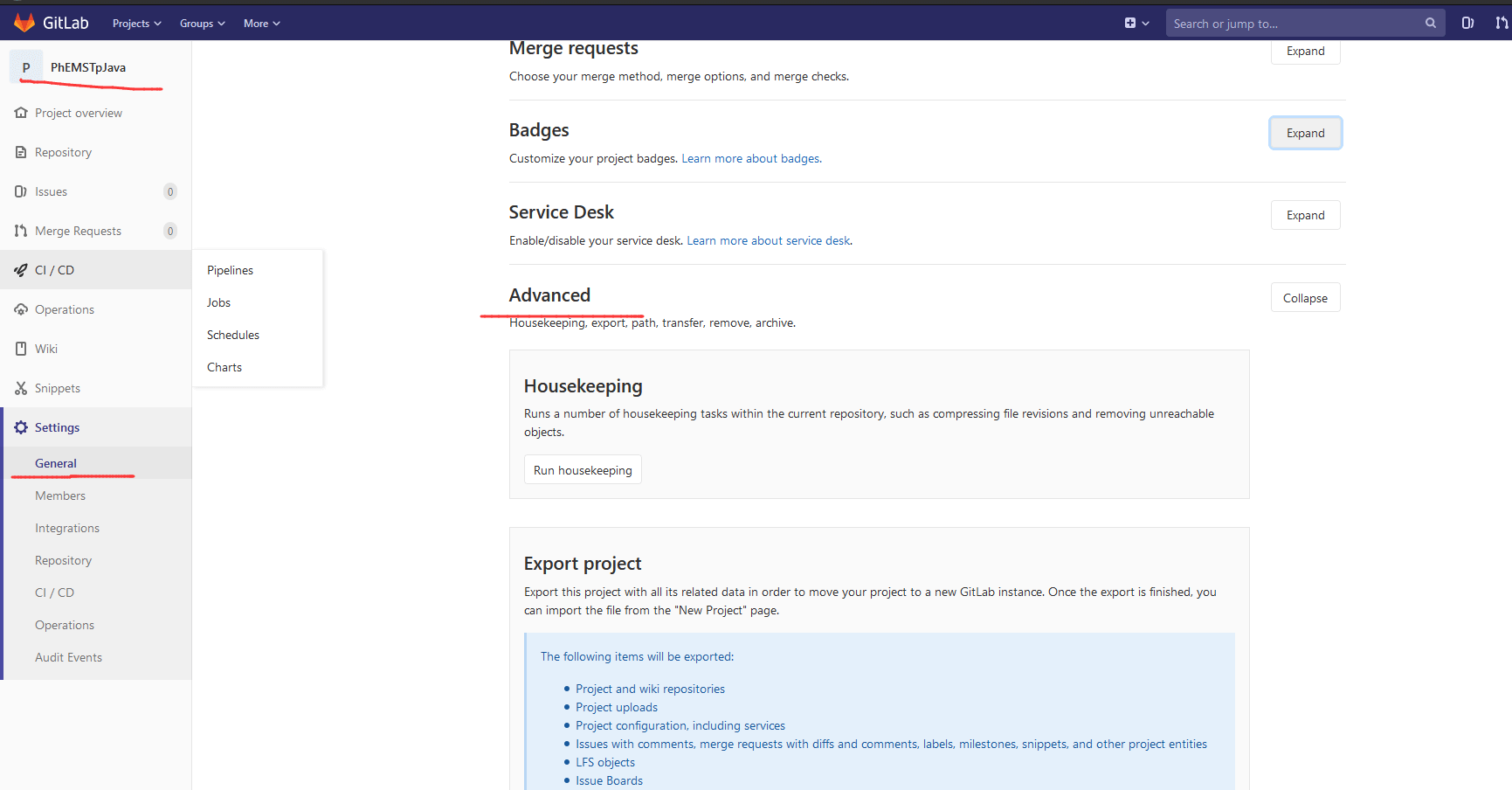Click the Snippets scissors icon
The width and height of the screenshot is (1512, 790).
[x=21, y=388]
